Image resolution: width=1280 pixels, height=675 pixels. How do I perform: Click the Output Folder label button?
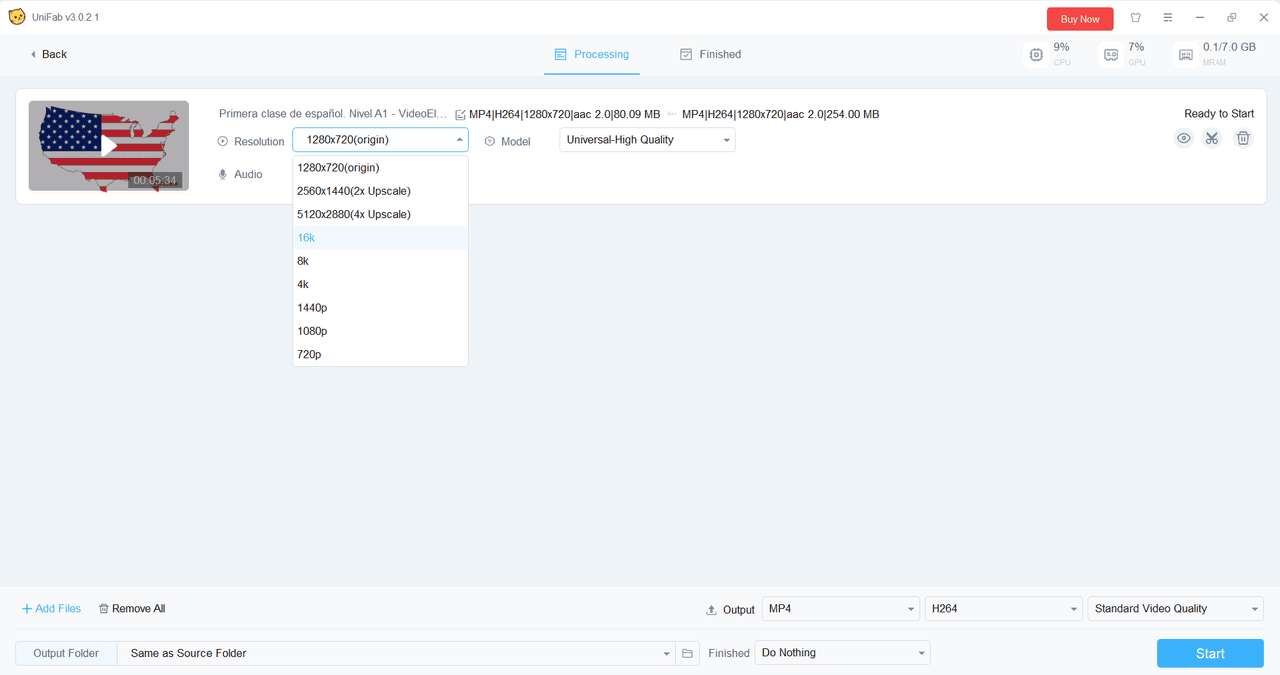click(x=66, y=653)
